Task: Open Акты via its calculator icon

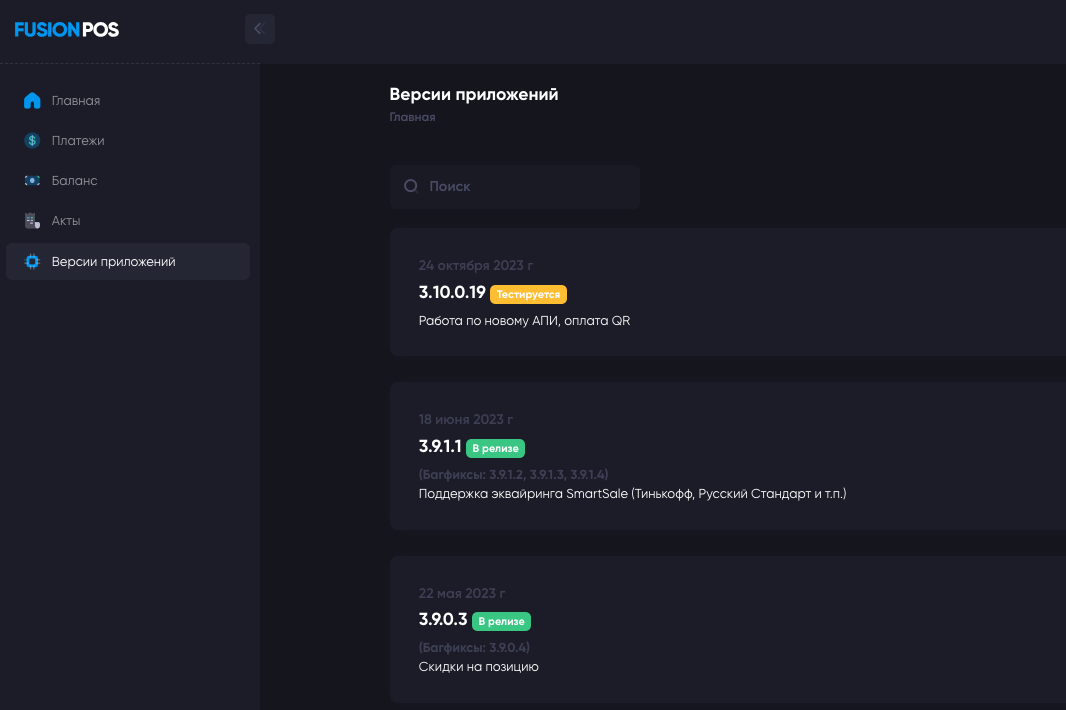Action: click(32, 220)
